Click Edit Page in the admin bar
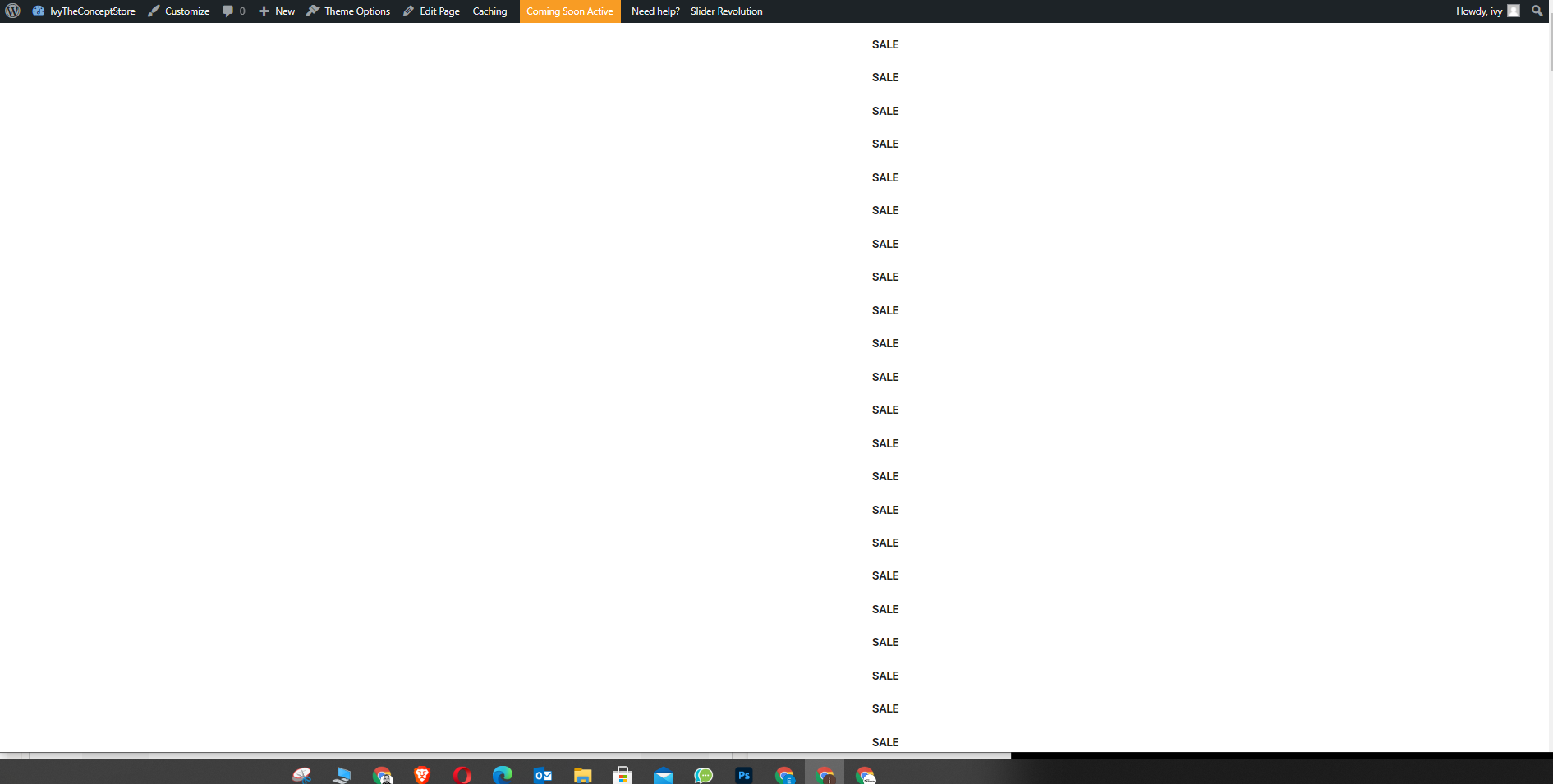This screenshot has width=1553, height=784. (x=431, y=11)
